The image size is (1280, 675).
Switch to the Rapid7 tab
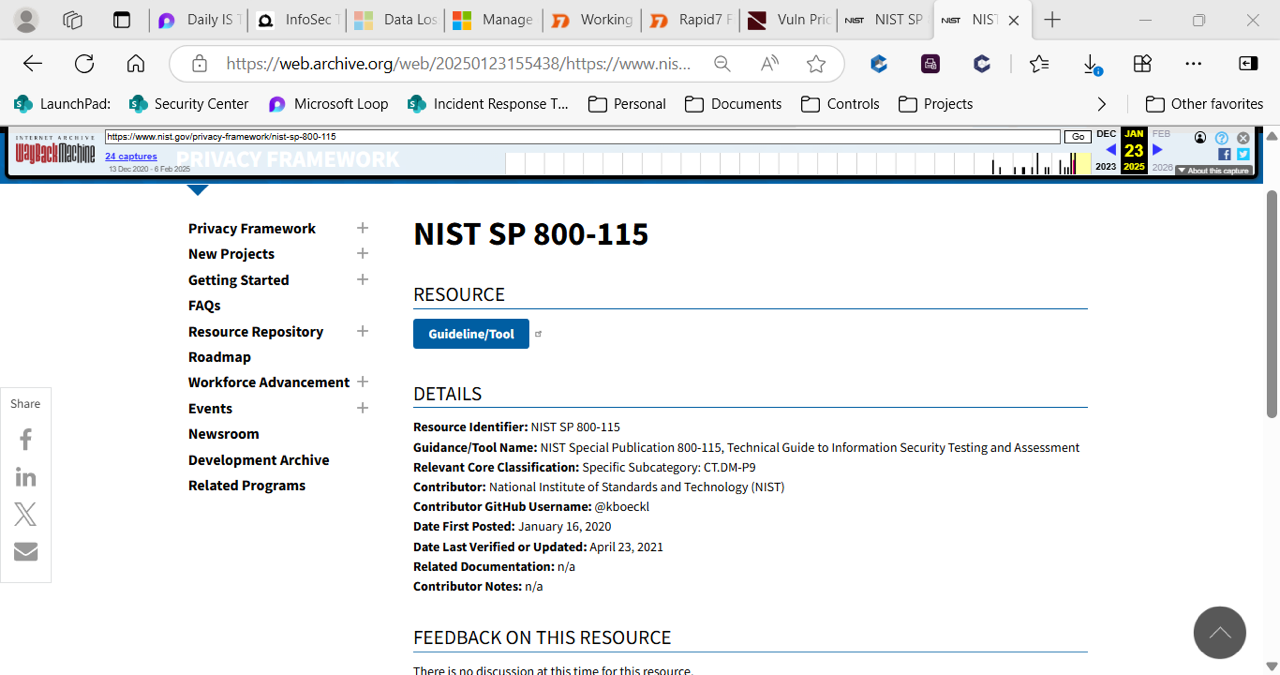pyautogui.click(x=688, y=20)
